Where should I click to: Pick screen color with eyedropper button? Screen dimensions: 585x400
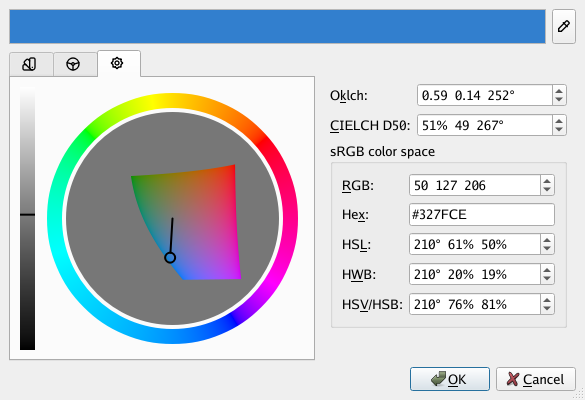pos(563,26)
